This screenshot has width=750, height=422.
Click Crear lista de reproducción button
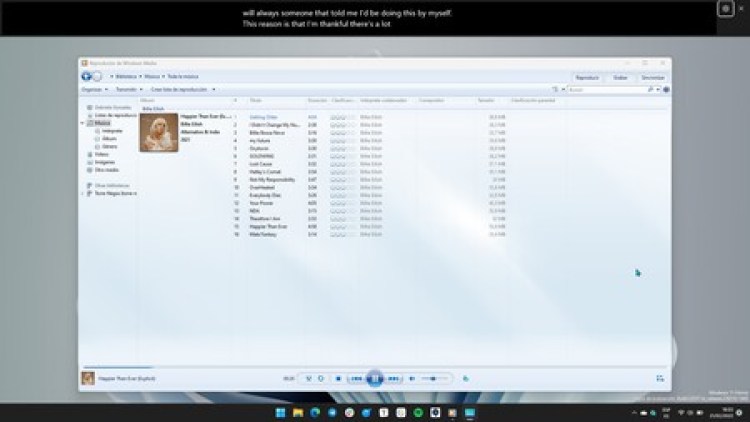tap(179, 89)
